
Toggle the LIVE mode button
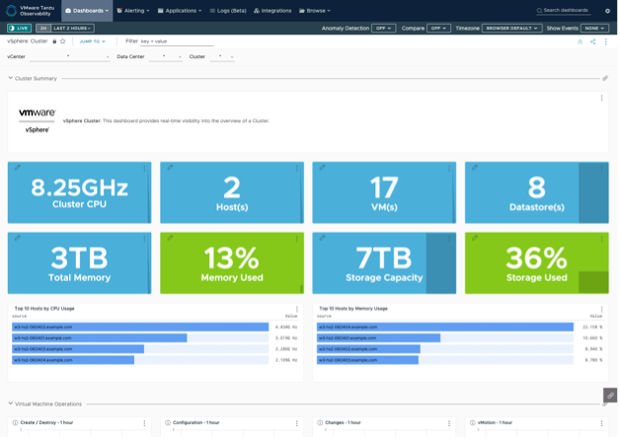pos(19,28)
